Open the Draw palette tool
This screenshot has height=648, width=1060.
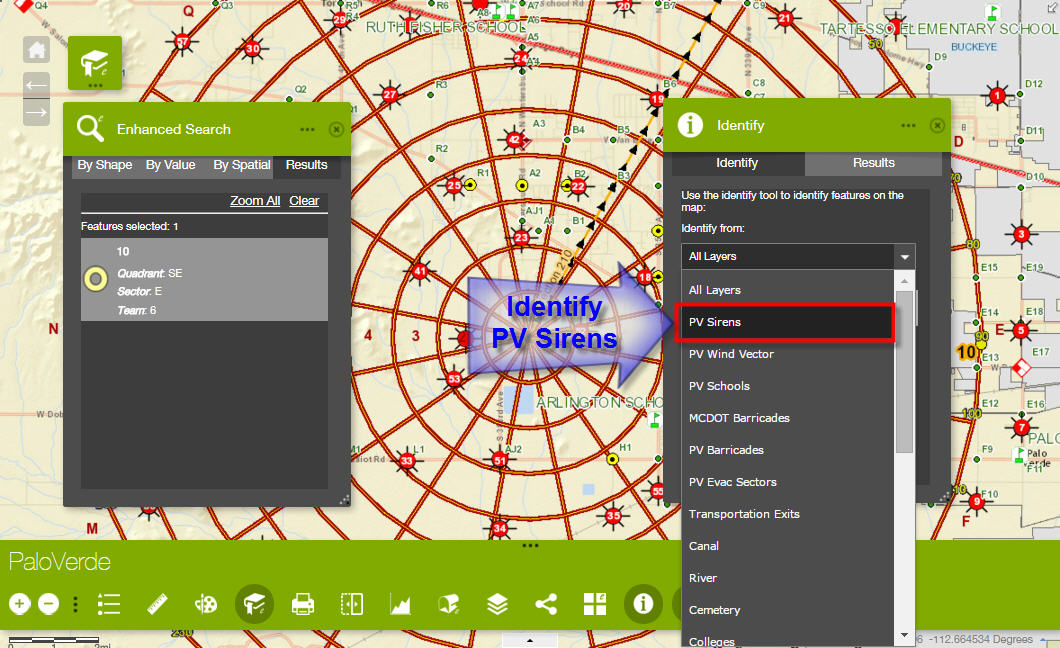[206, 603]
